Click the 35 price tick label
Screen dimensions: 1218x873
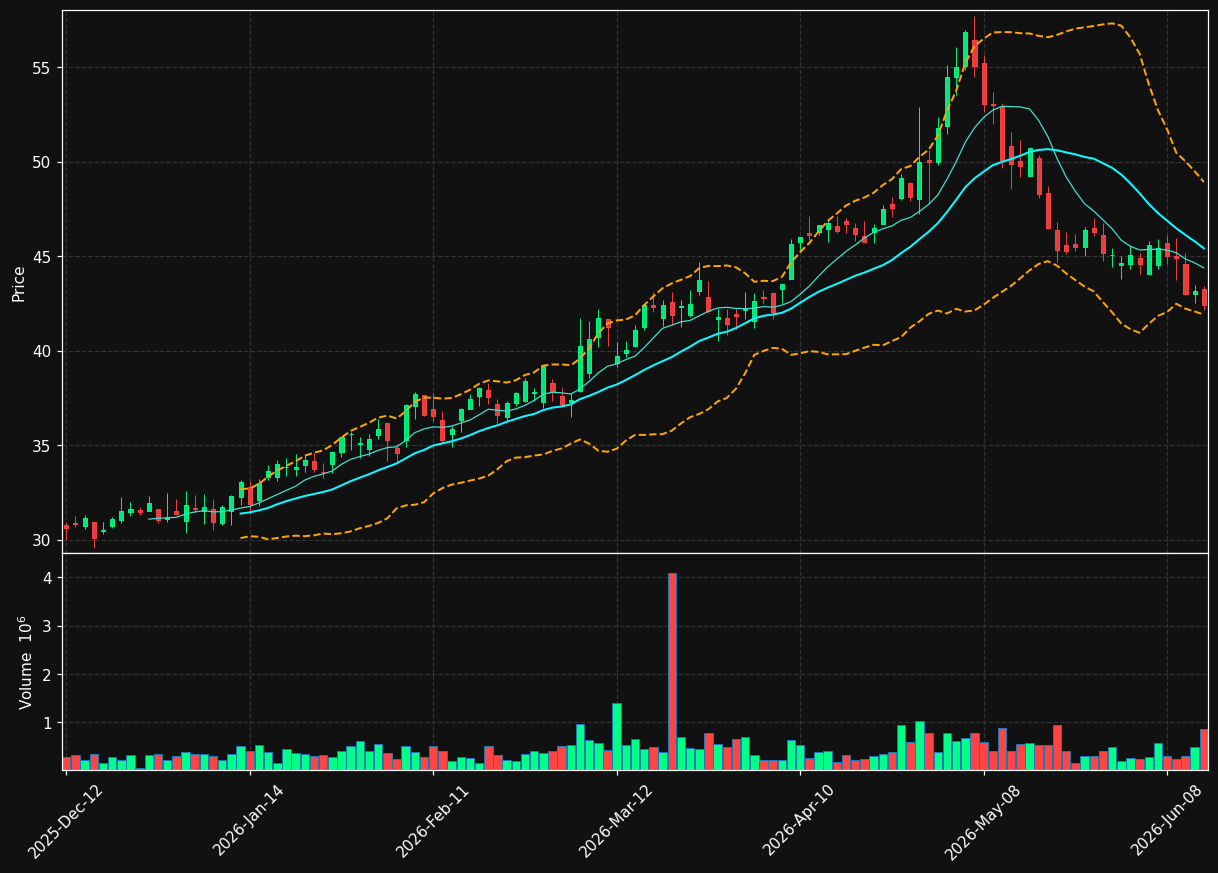point(43,446)
